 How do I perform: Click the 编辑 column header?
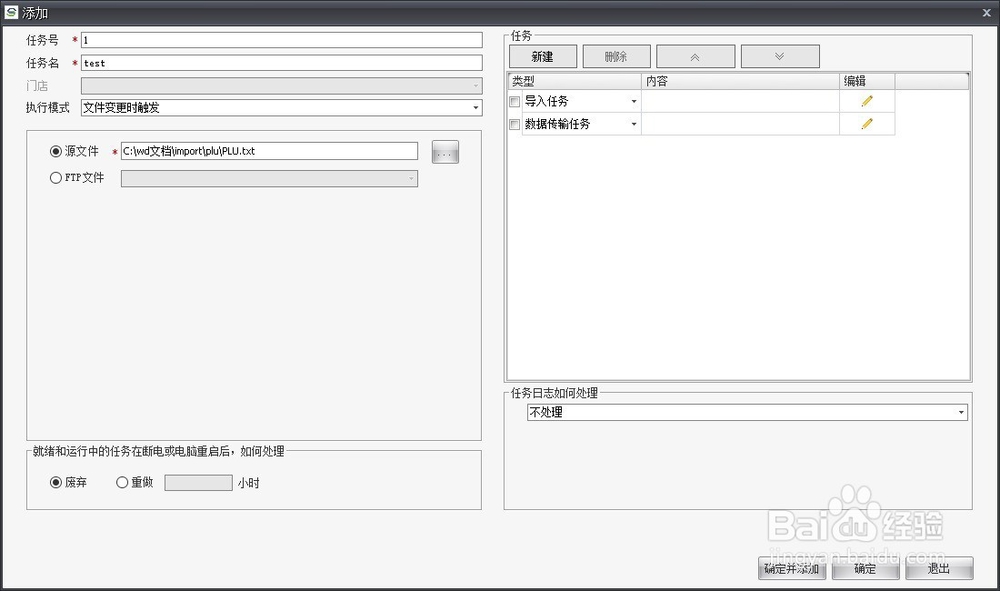point(867,81)
